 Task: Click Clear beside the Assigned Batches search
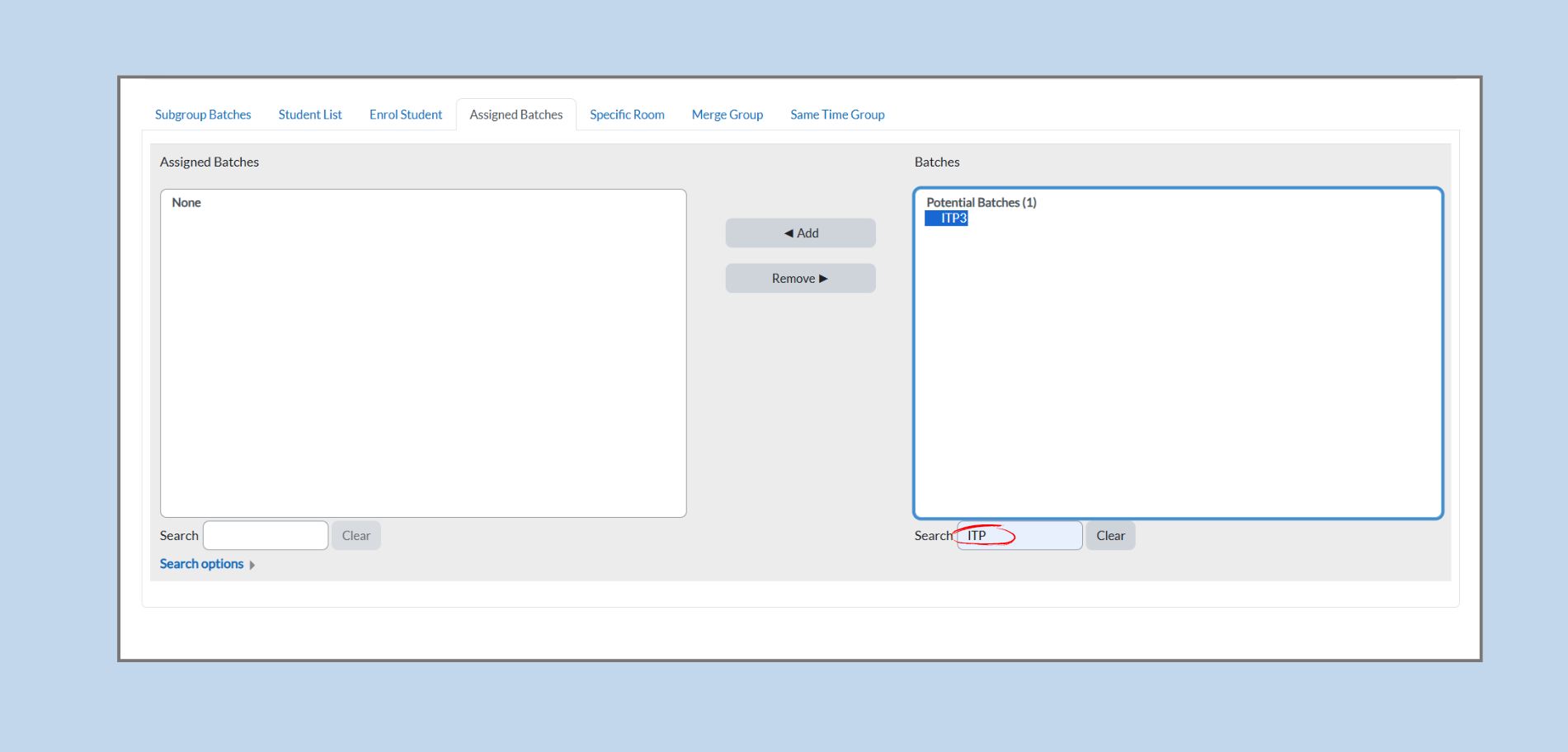[x=356, y=536]
